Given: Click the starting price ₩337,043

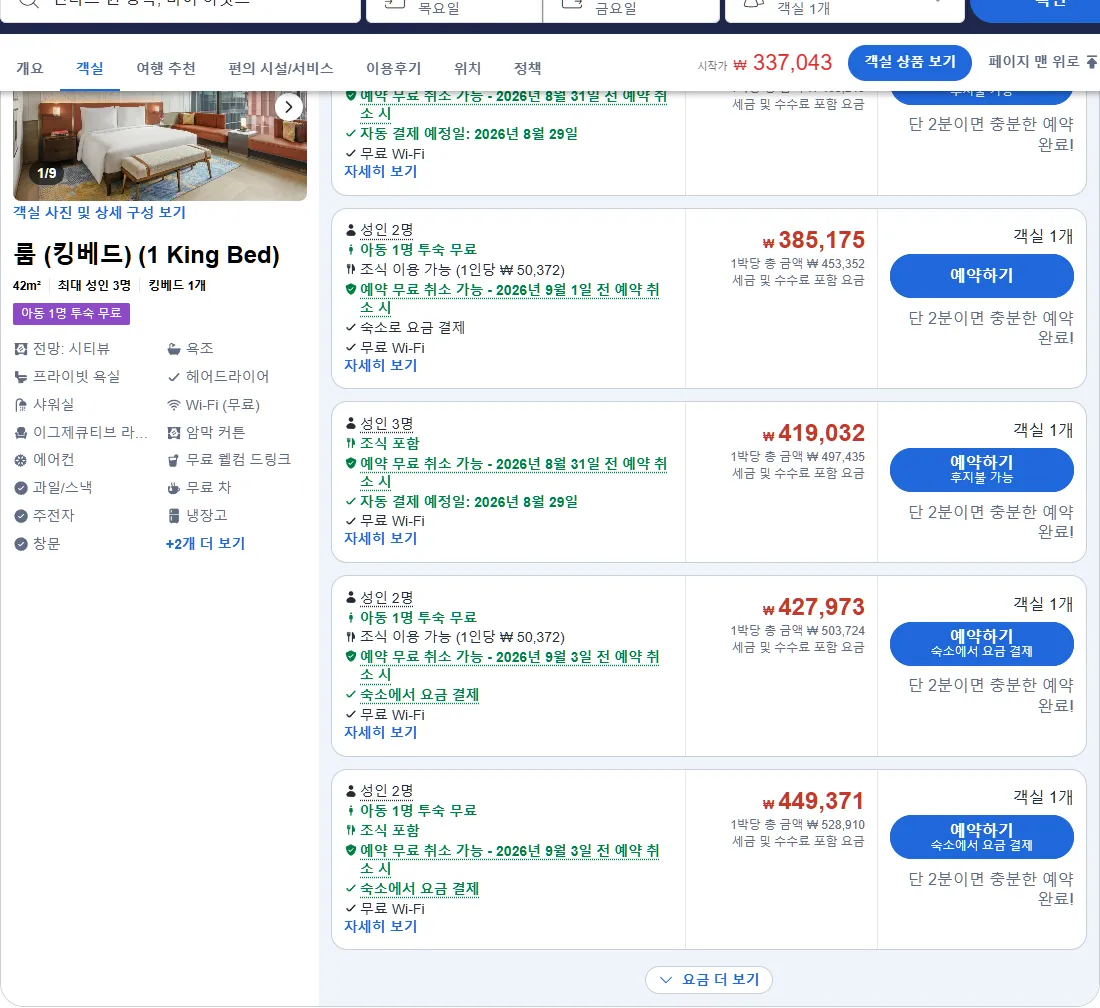Looking at the screenshot, I should 782,63.
